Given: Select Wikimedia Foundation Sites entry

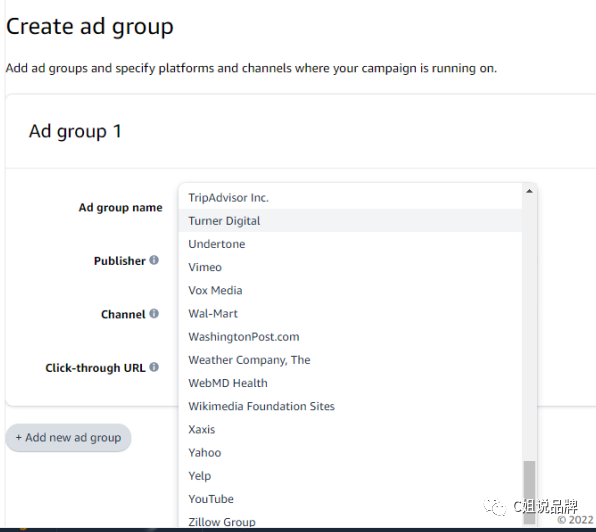Looking at the screenshot, I should [350, 406].
